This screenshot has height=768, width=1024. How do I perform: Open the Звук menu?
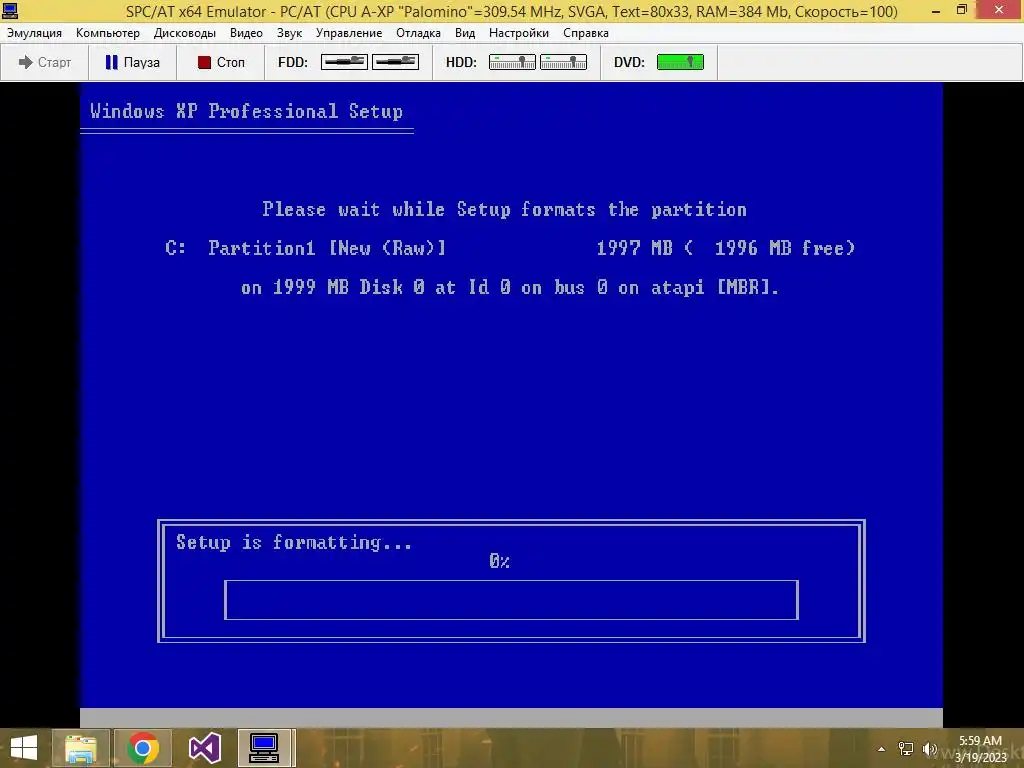[289, 33]
